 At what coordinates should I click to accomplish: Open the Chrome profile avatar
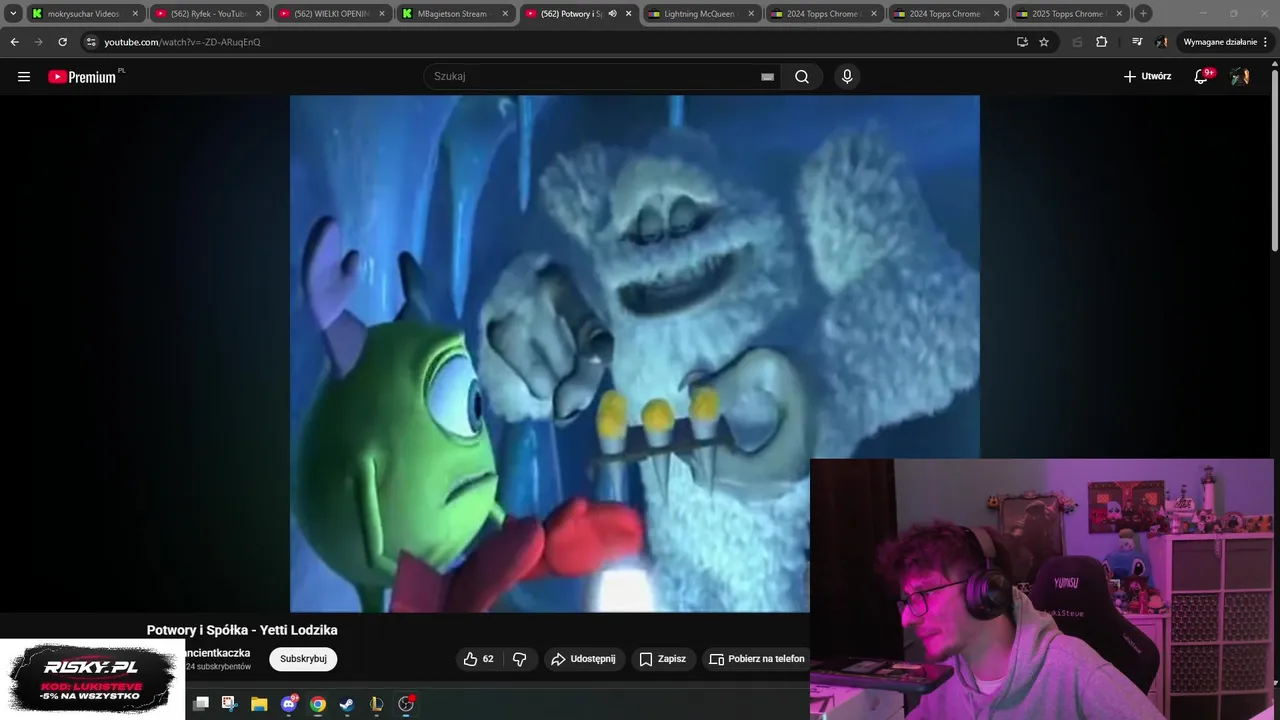pos(1161,42)
